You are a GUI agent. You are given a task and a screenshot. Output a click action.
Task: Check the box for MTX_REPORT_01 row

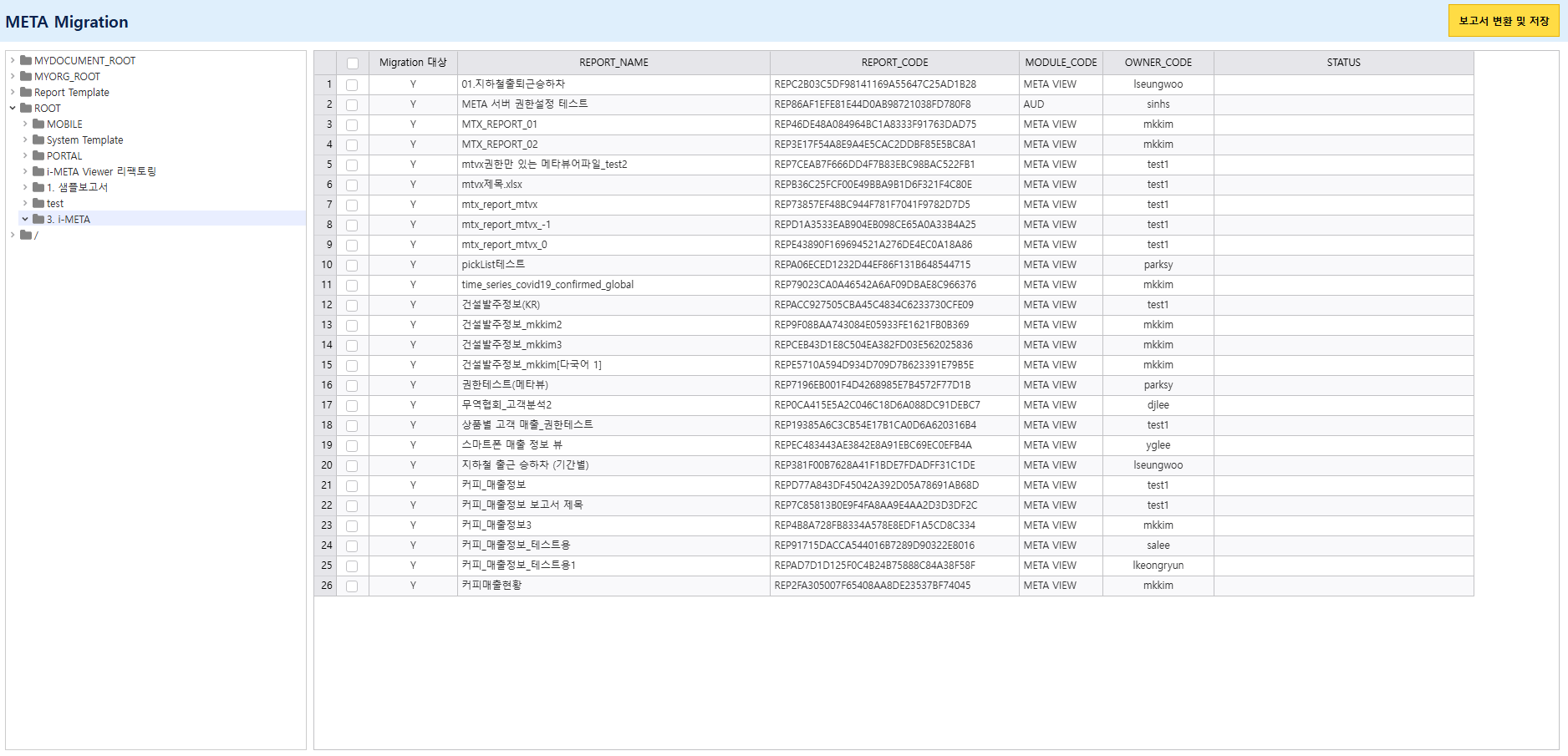[x=352, y=125]
